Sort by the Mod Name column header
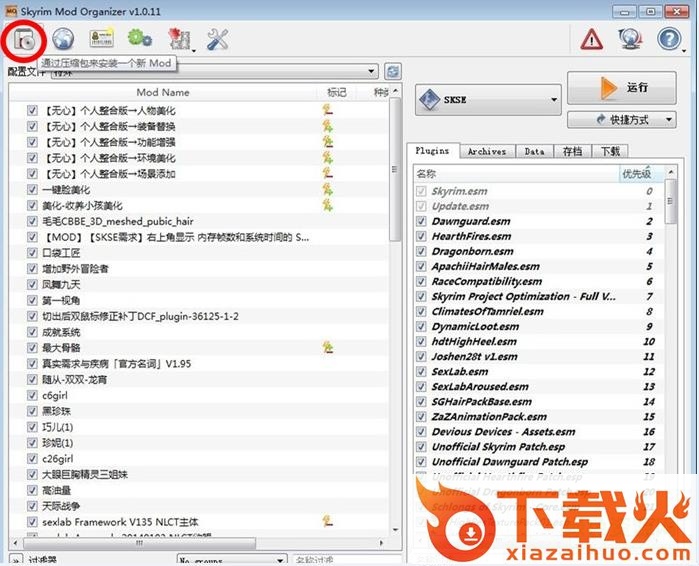This screenshot has height=566, width=699. 162,93
